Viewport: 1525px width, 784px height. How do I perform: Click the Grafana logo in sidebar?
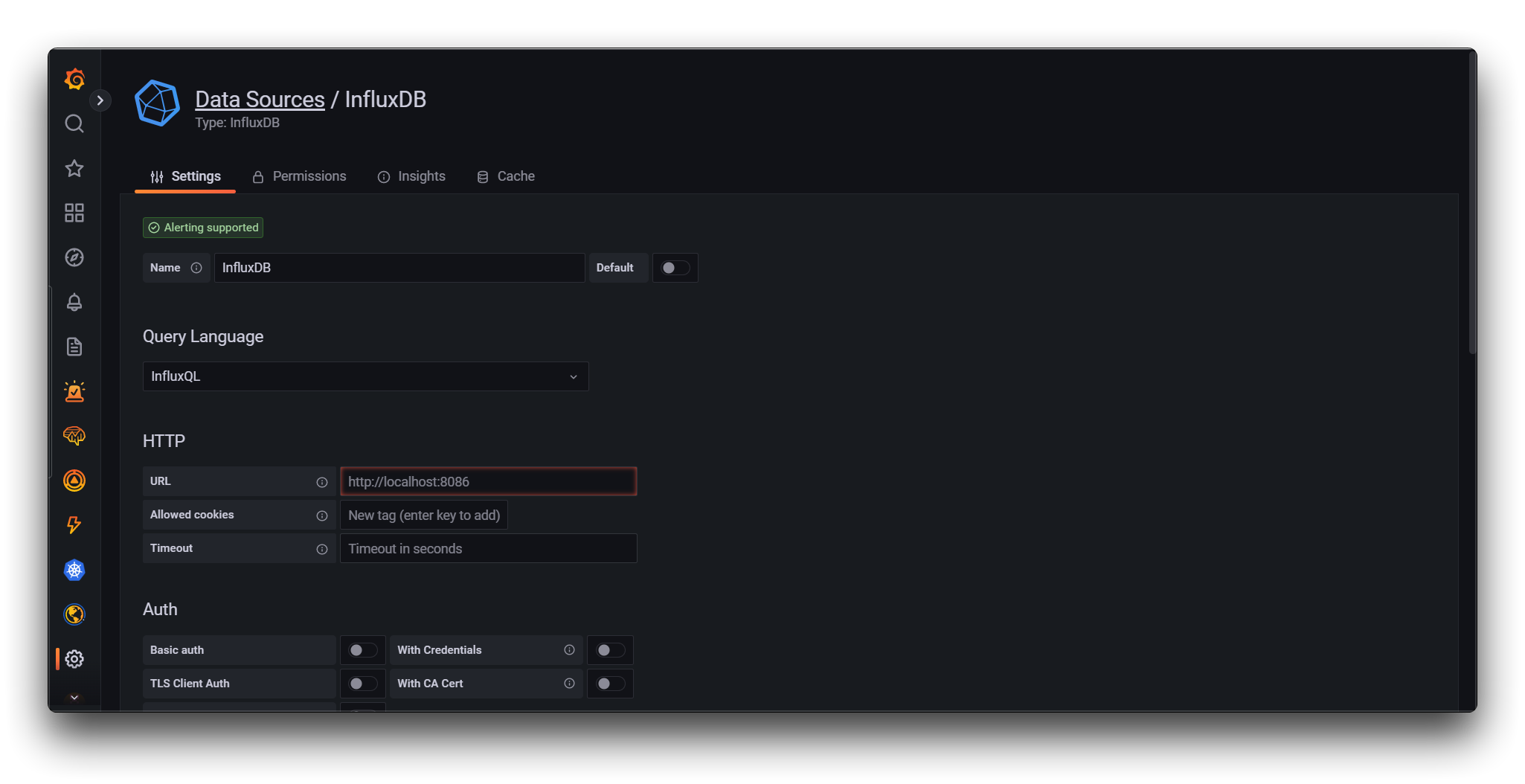pyautogui.click(x=74, y=79)
